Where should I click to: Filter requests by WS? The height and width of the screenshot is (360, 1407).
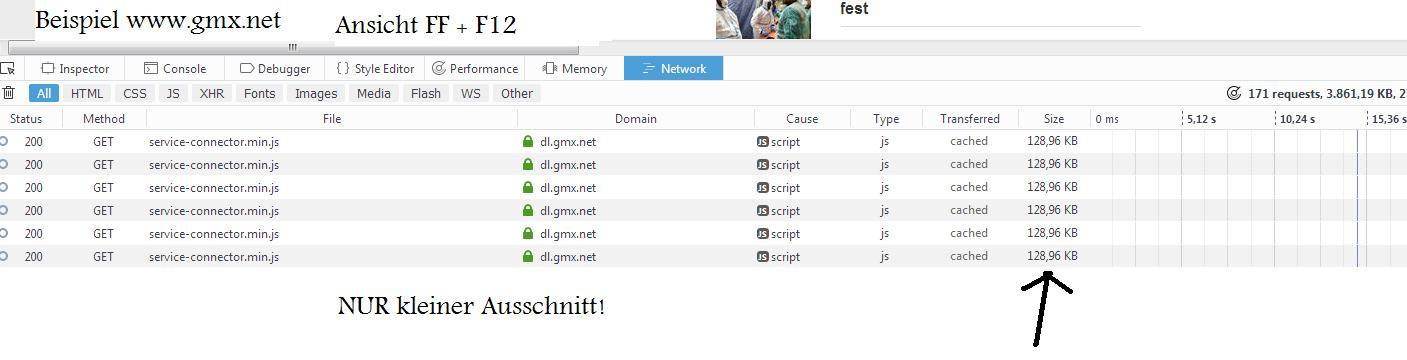pyautogui.click(x=471, y=93)
